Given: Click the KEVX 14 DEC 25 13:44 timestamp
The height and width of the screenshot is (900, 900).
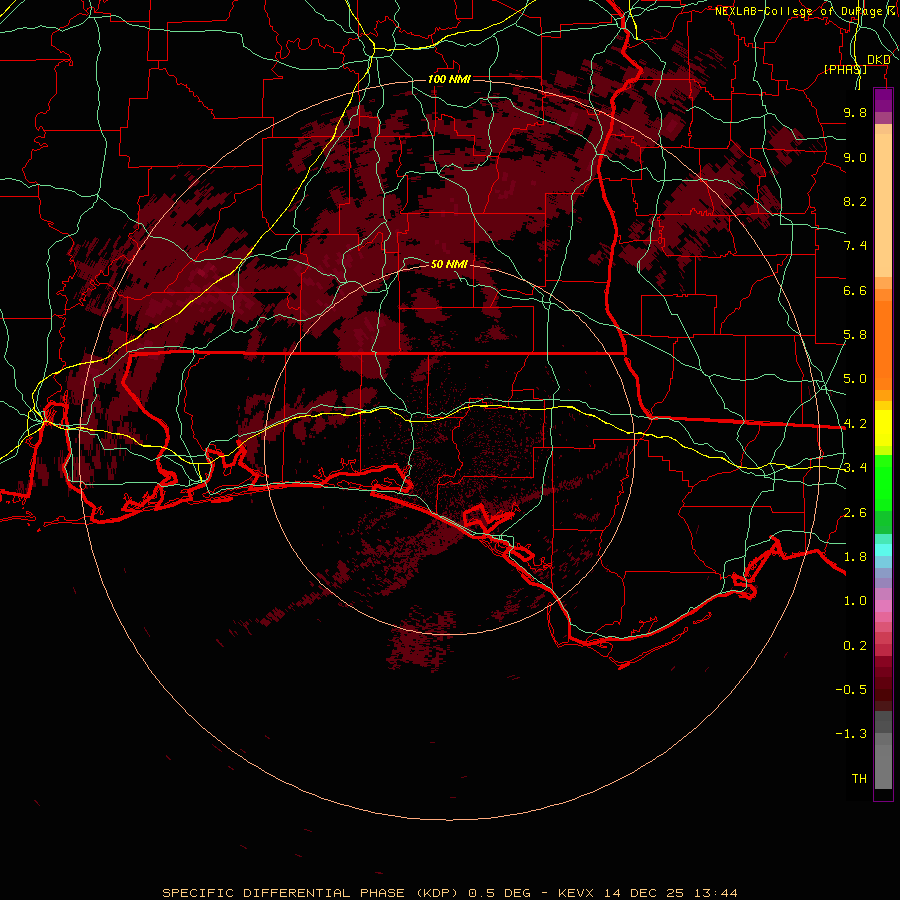Looking at the screenshot, I should click(x=647, y=893).
